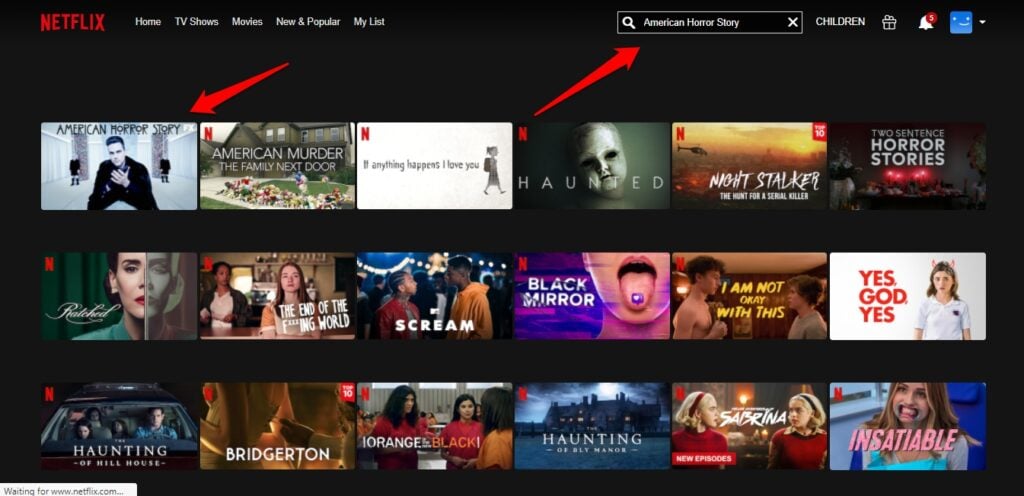Viewport: 1024px width, 496px height.
Task: Open the Insatiable title card
Action: pyautogui.click(x=908, y=426)
